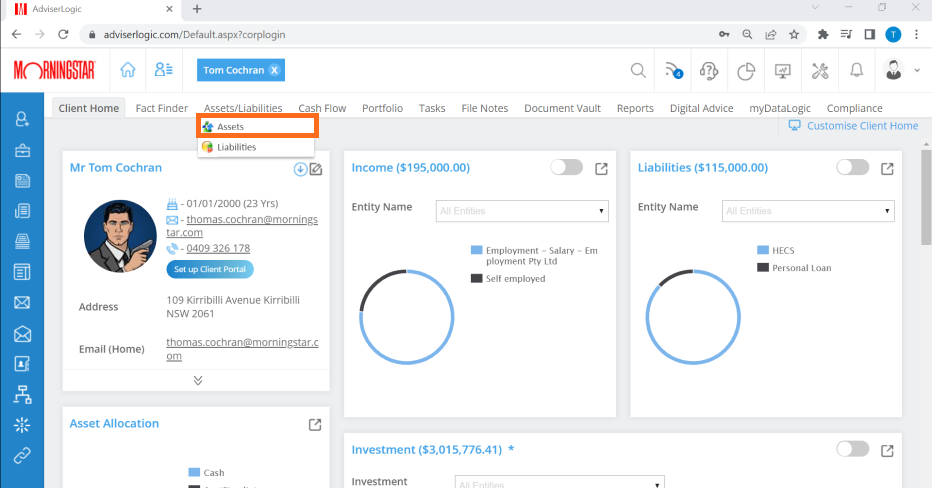Viewport: 932px width, 488px height.
Task: Select Liabilities from the dropdown menu
Action: (256, 147)
